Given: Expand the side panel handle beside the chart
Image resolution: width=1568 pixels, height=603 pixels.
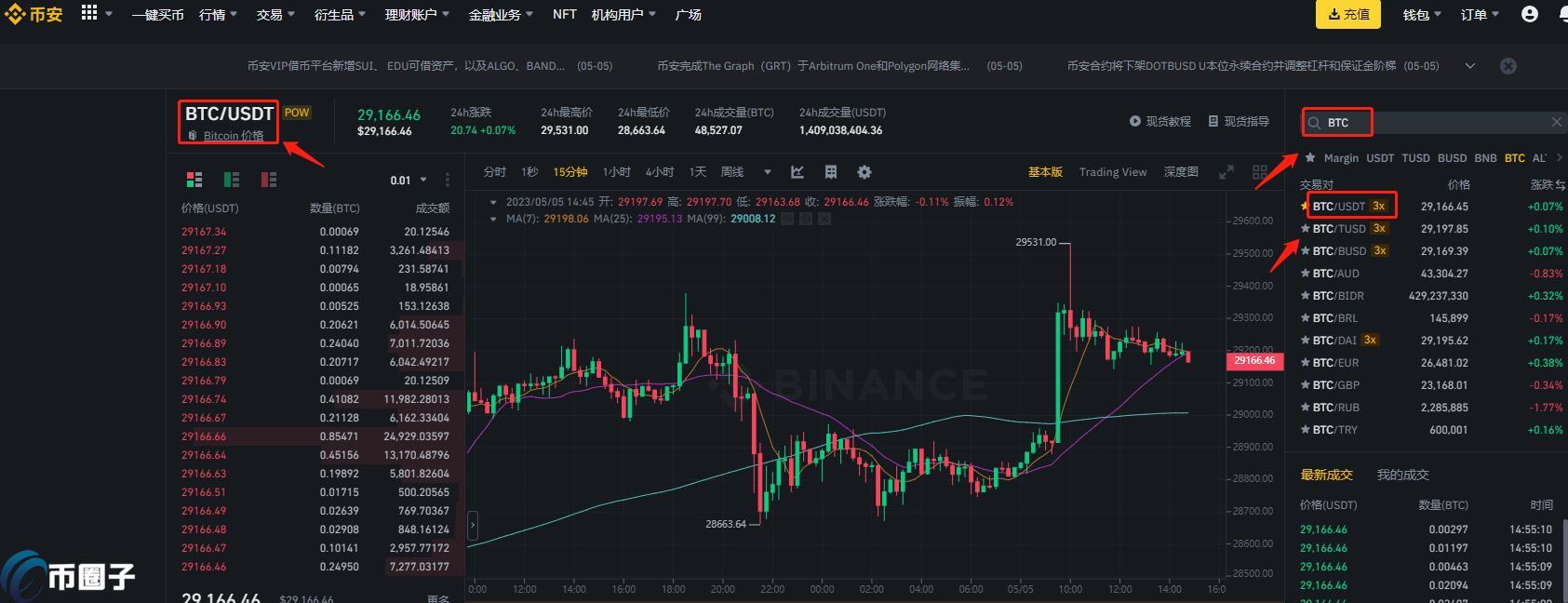Looking at the screenshot, I should (x=473, y=526).
